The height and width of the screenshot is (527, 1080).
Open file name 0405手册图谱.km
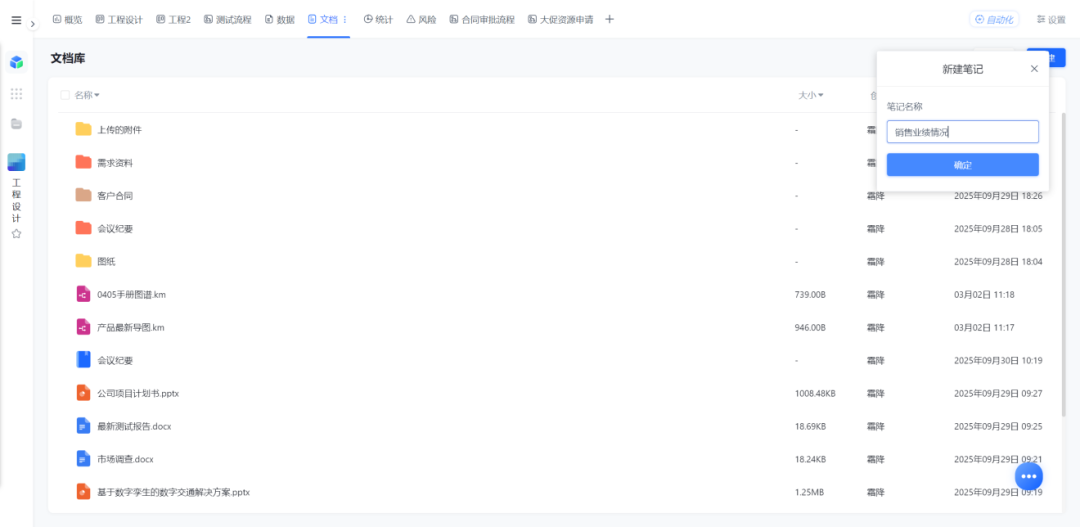click(x=132, y=294)
